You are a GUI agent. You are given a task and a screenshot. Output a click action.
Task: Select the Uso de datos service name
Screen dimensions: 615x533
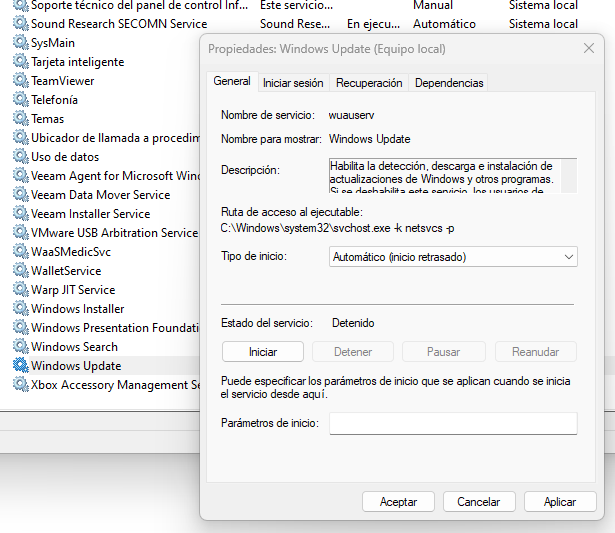(x=65, y=157)
